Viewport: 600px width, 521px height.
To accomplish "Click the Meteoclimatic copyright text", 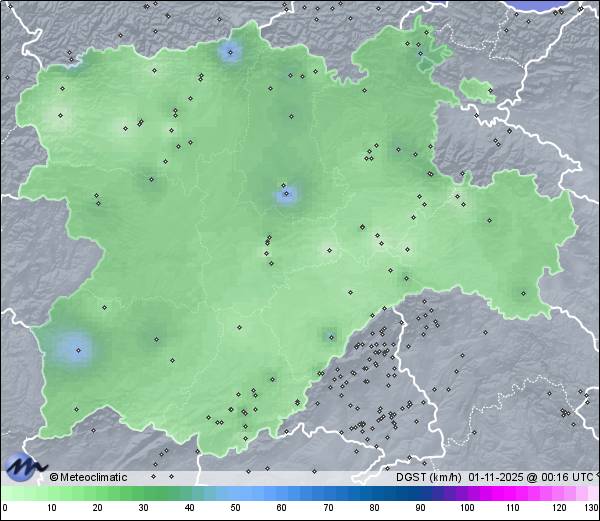I will (x=90, y=477).
